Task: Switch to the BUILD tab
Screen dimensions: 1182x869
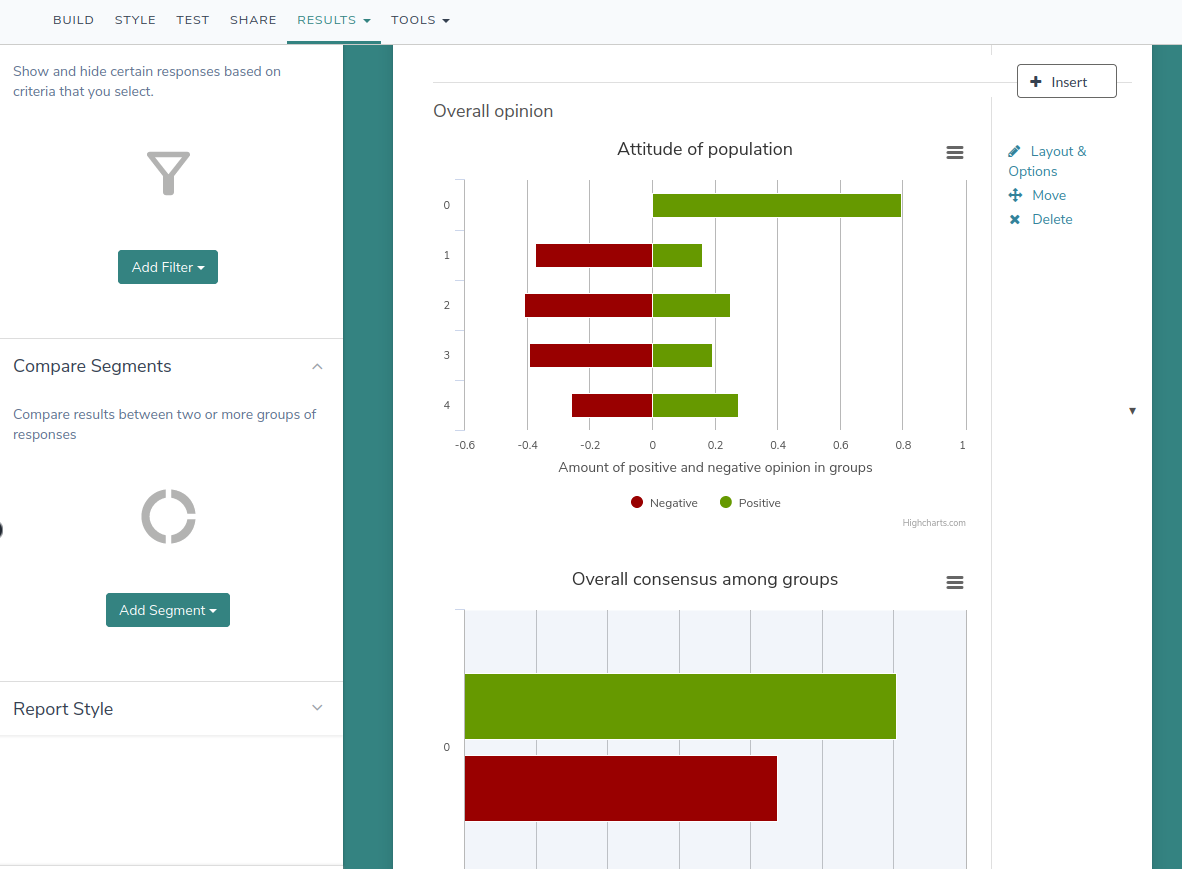Action: 73,19
